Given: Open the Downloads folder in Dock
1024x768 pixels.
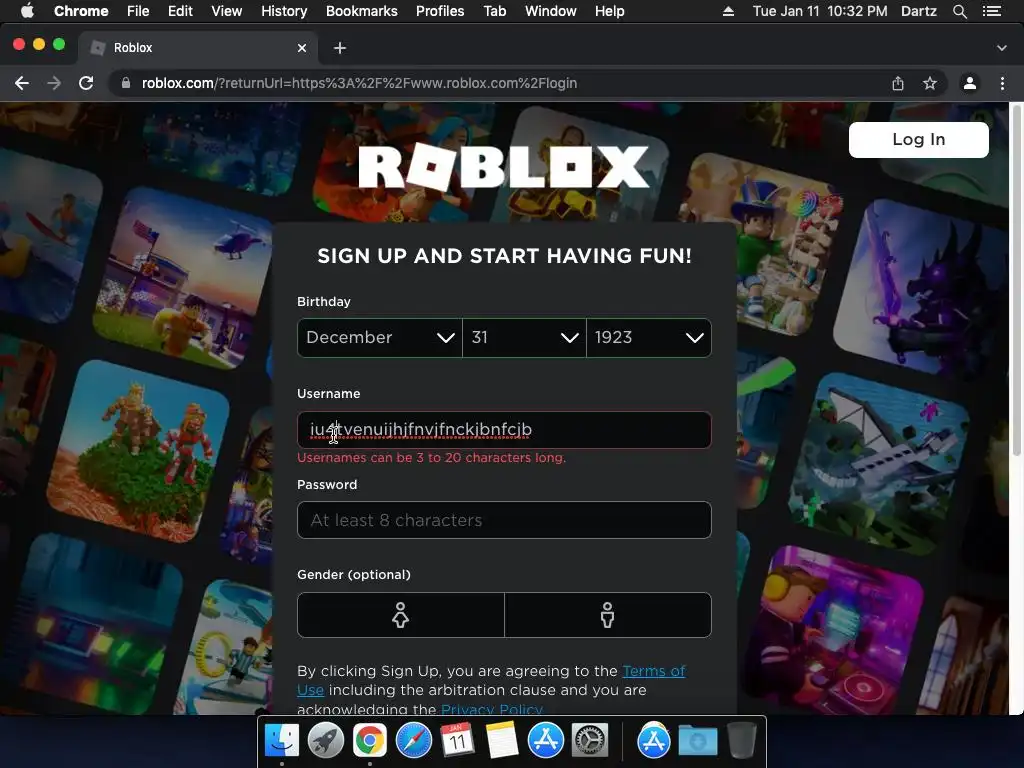Looking at the screenshot, I should click(x=697, y=741).
